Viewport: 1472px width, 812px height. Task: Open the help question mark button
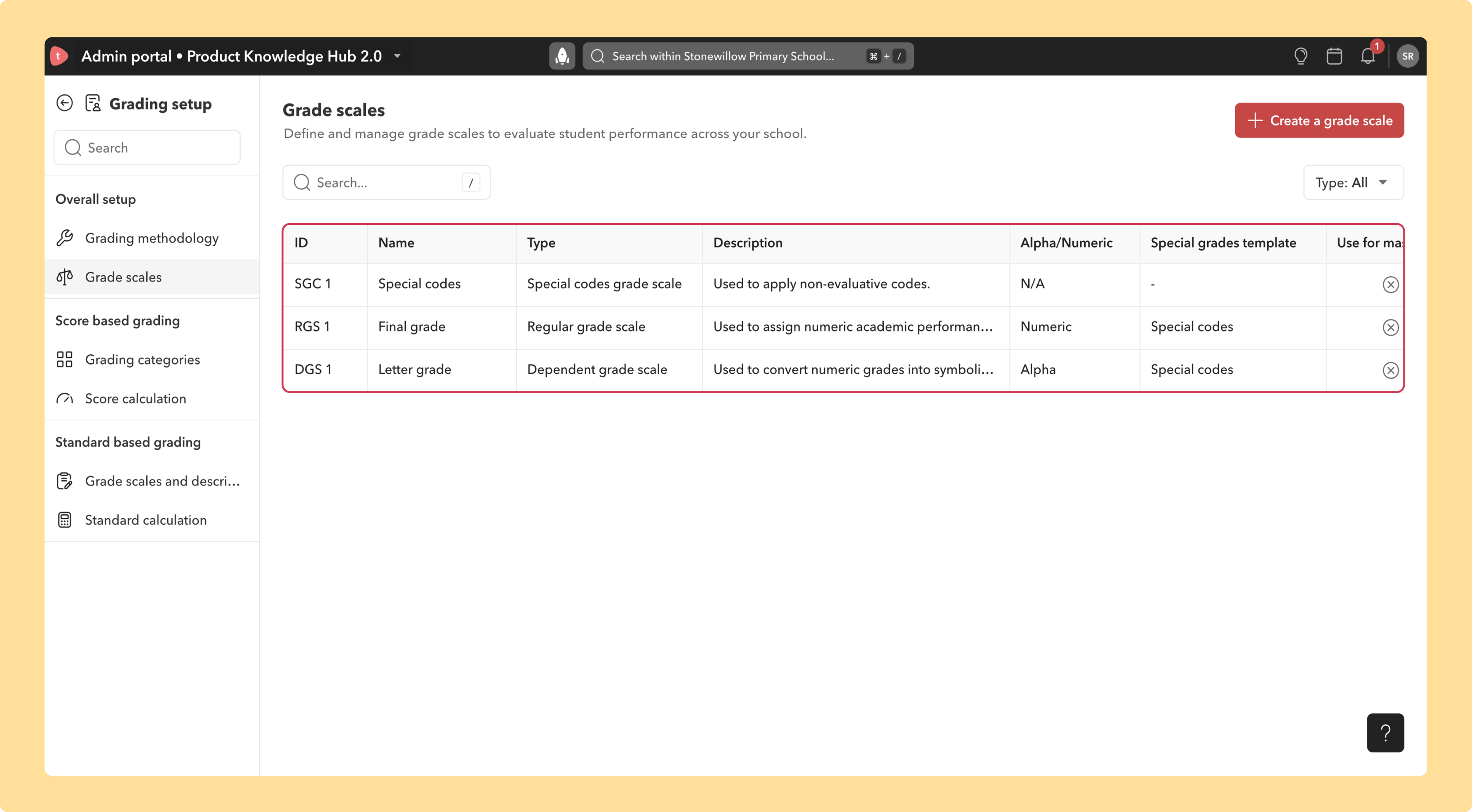[1385, 733]
